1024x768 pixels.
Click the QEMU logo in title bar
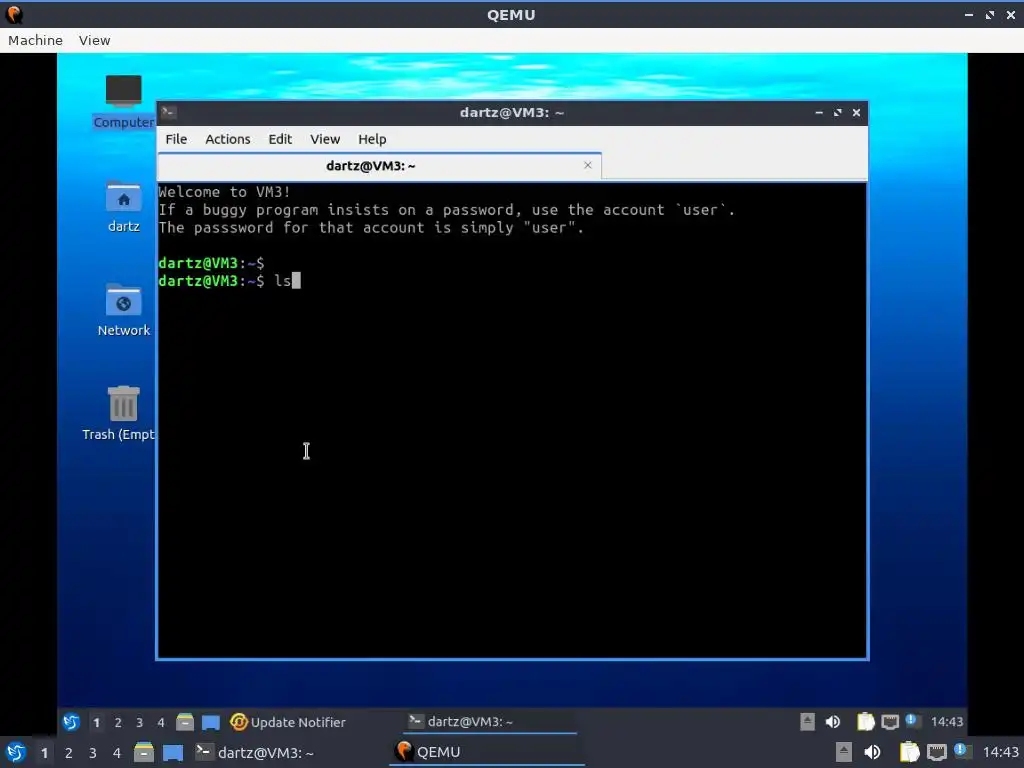[14, 14]
